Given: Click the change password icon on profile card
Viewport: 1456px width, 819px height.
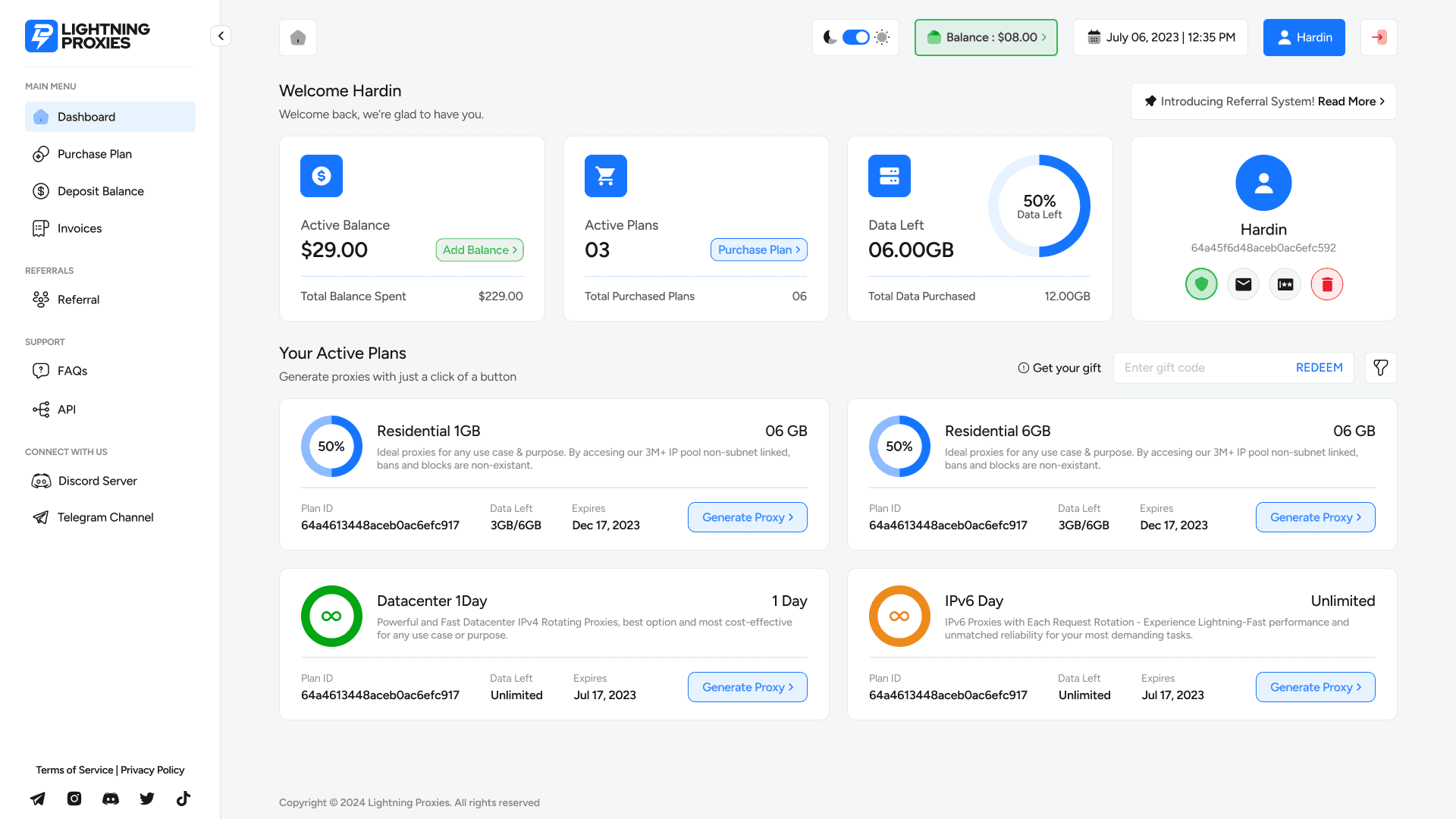Looking at the screenshot, I should [1285, 284].
